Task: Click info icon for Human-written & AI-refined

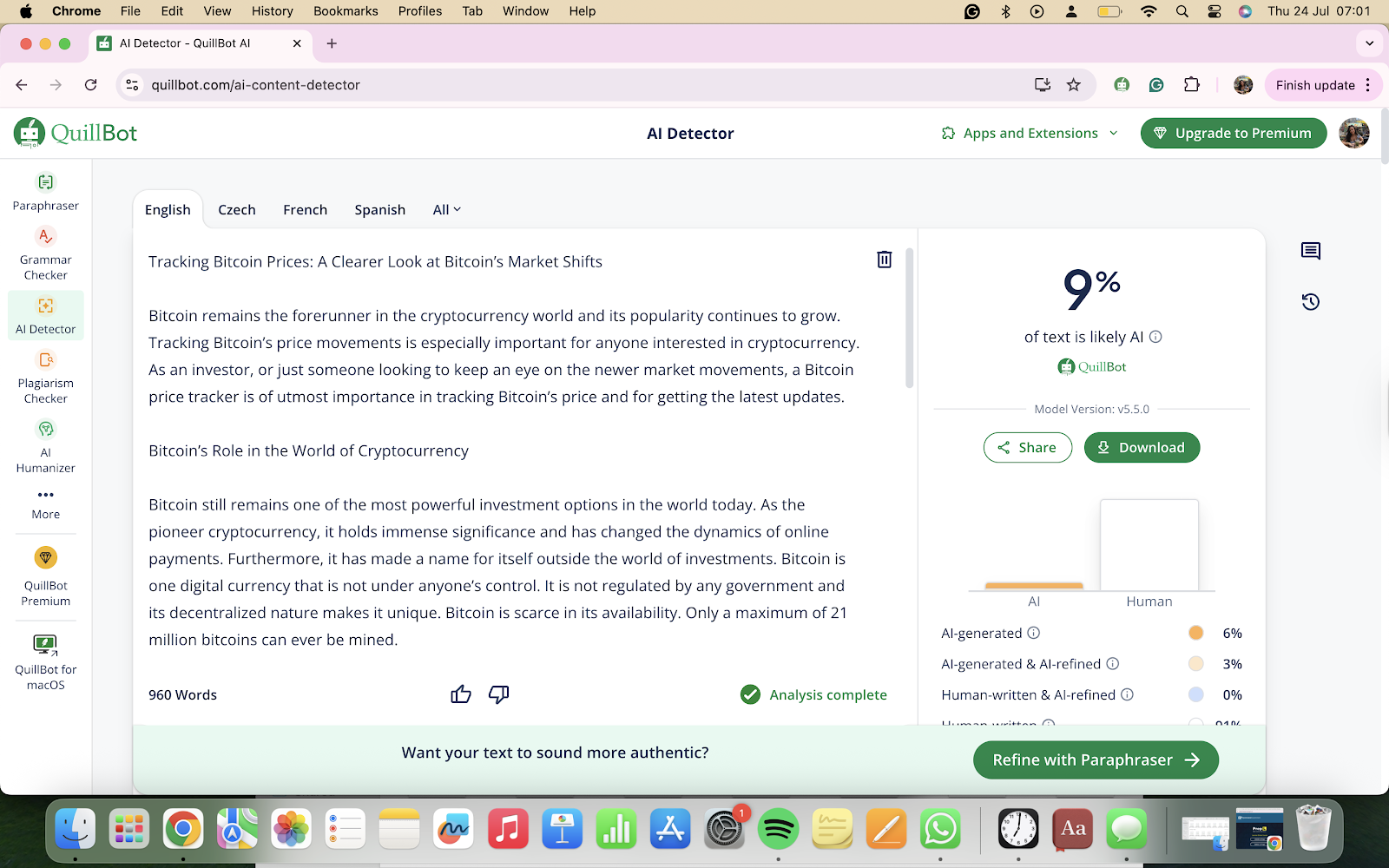Action: 1127,694
